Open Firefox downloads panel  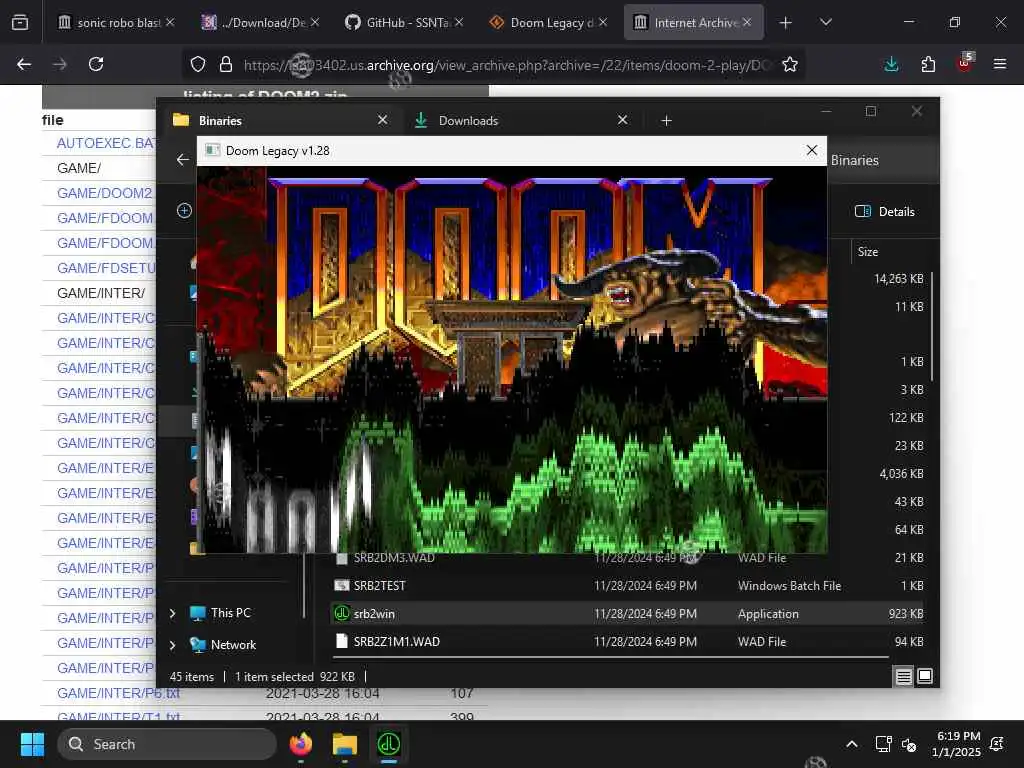click(x=891, y=64)
